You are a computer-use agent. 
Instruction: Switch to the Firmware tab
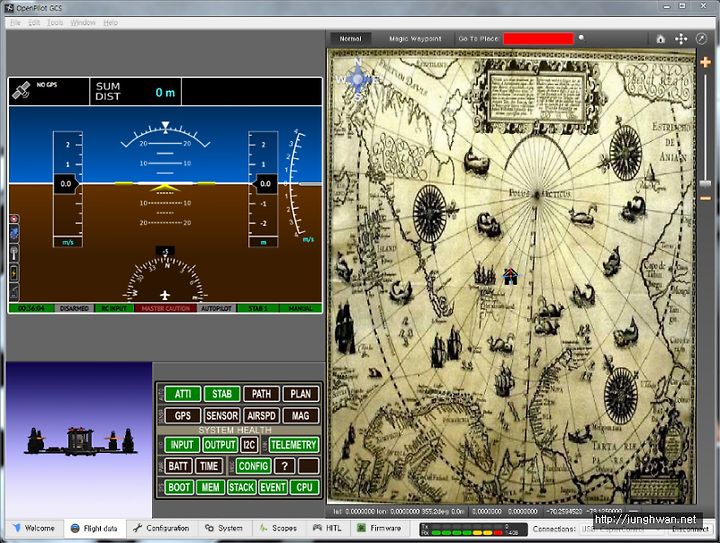pyautogui.click(x=380, y=528)
